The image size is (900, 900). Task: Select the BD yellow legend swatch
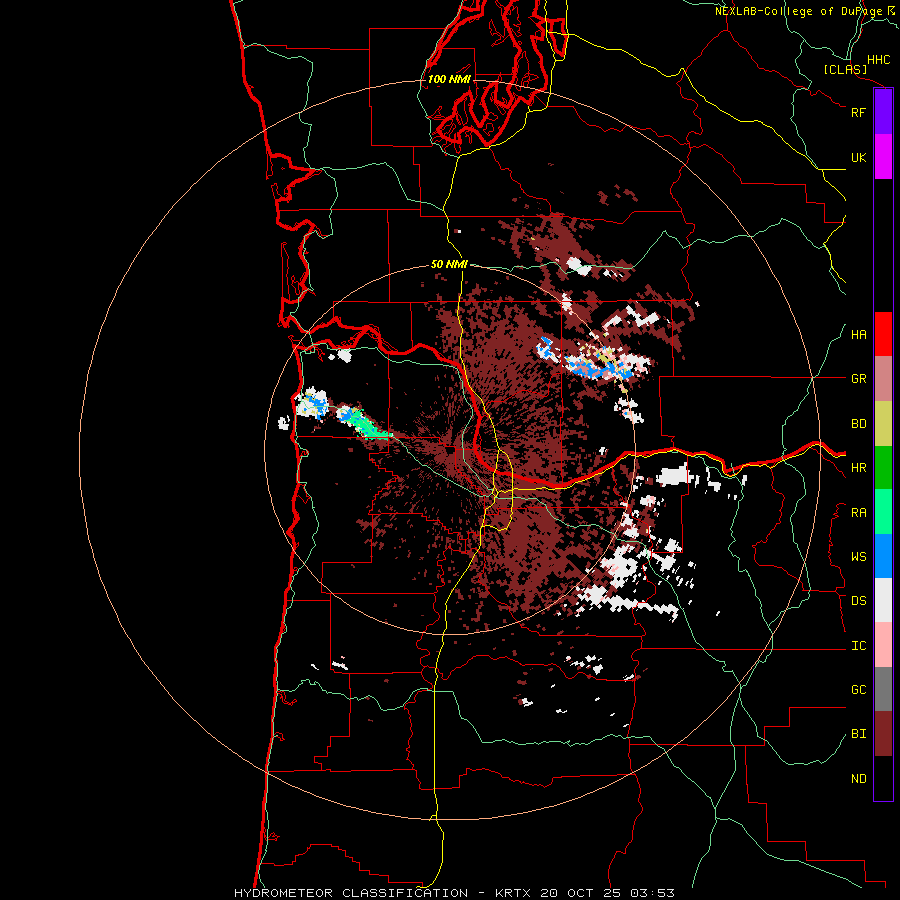click(x=883, y=424)
